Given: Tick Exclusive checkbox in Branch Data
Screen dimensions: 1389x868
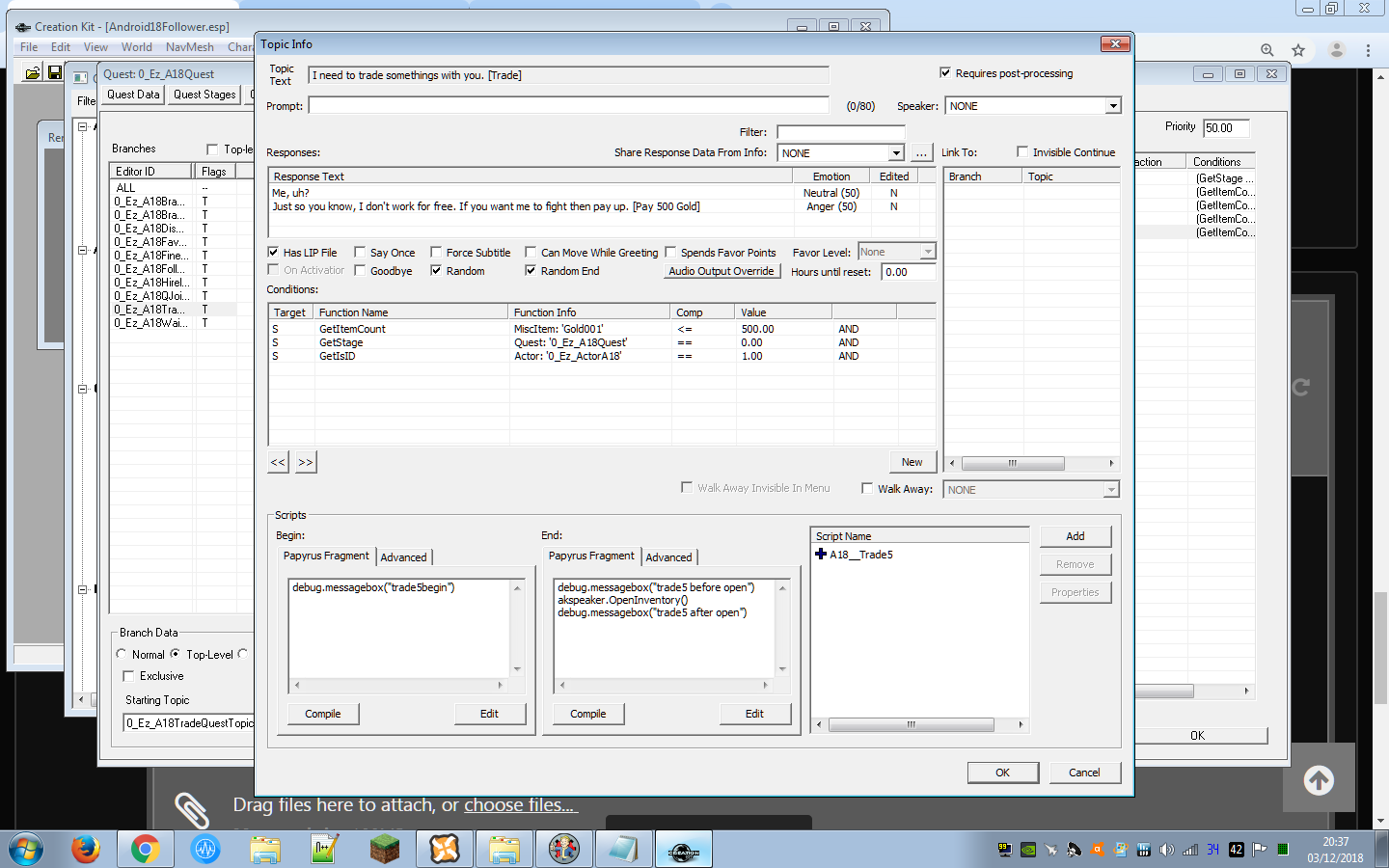Looking at the screenshot, I should pos(128,676).
